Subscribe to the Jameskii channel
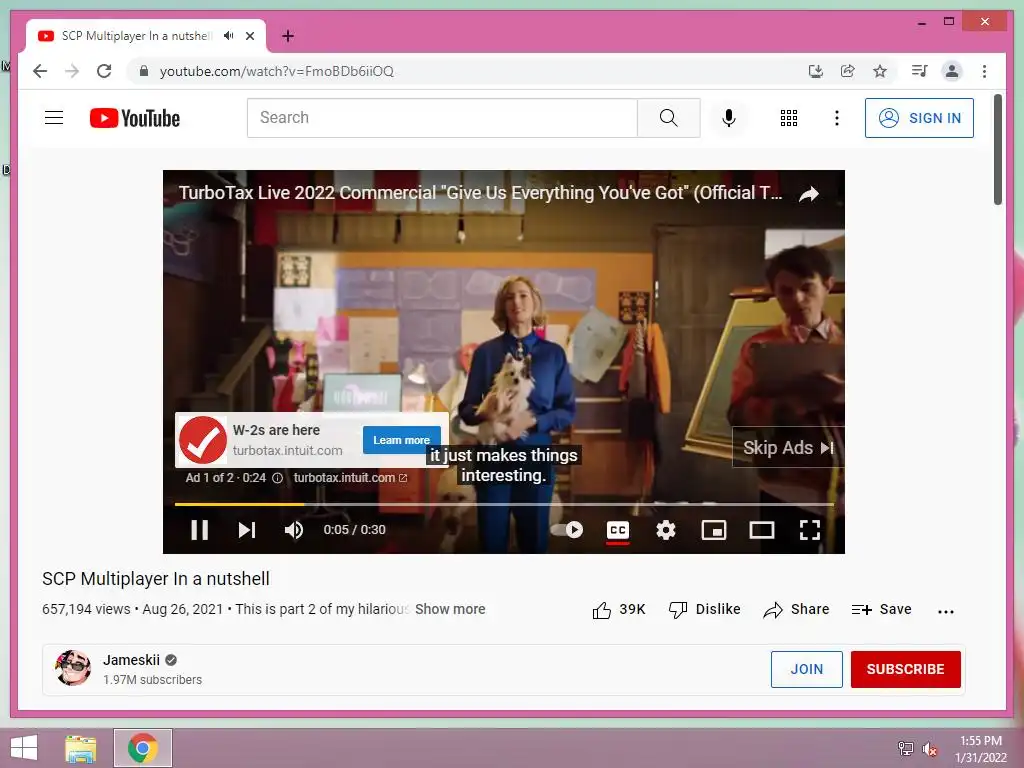This screenshot has height=768, width=1024. pyautogui.click(x=905, y=669)
